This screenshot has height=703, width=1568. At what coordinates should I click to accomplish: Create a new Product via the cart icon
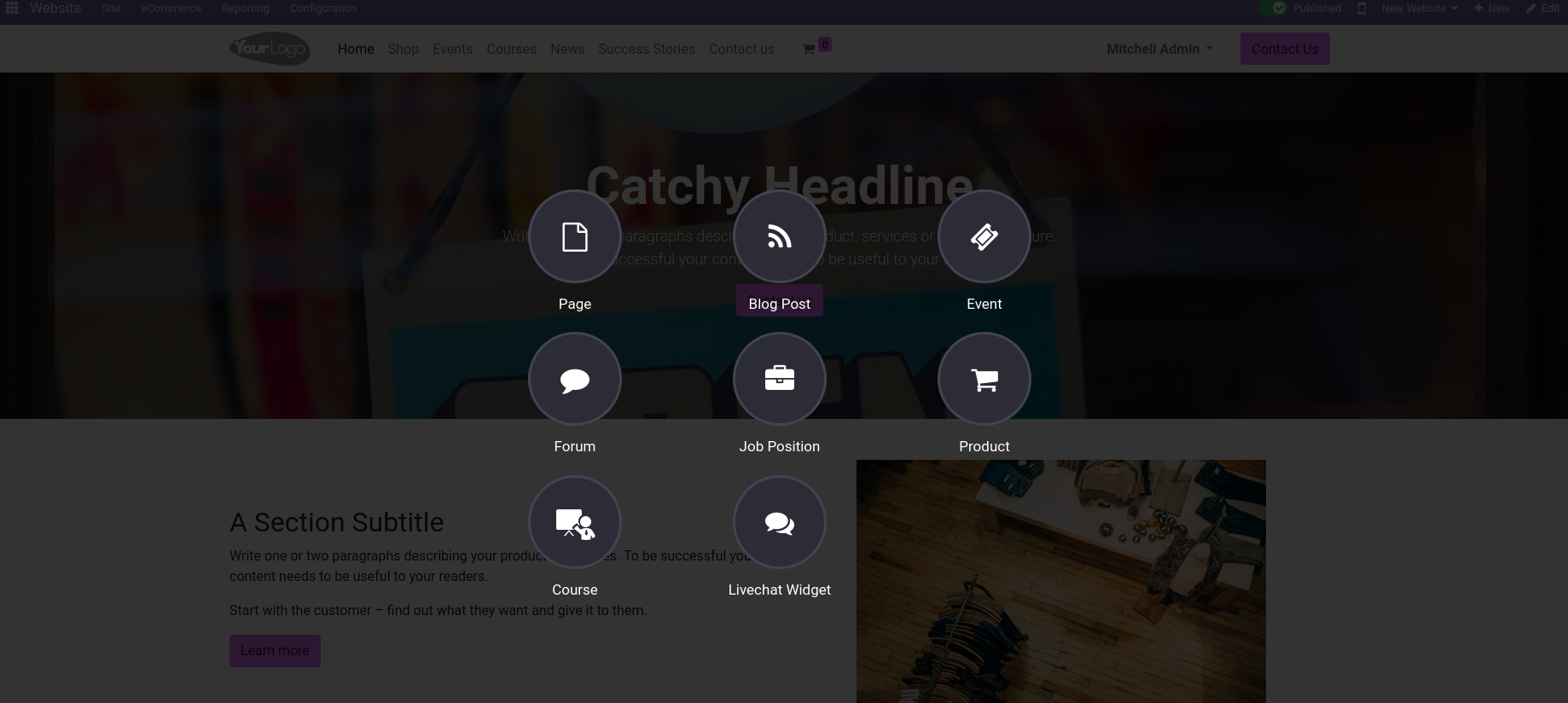point(984,379)
